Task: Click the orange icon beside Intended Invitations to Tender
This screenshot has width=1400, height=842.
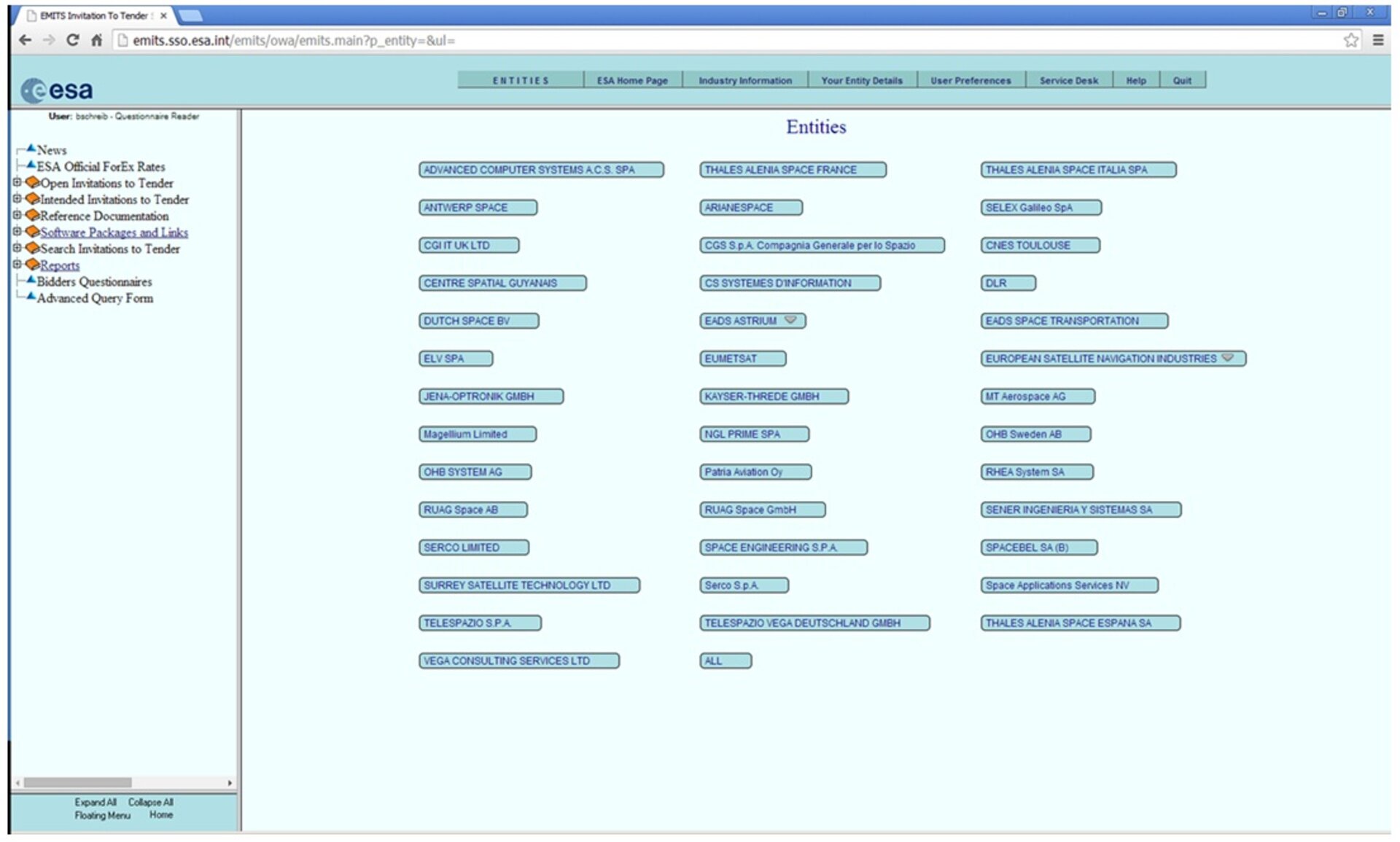Action: (x=32, y=198)
